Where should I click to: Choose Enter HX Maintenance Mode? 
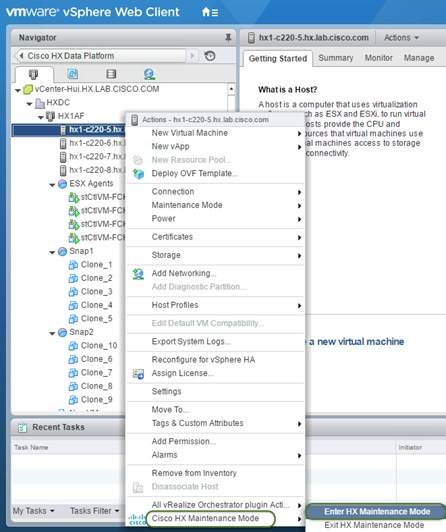(x=376, y=512)
